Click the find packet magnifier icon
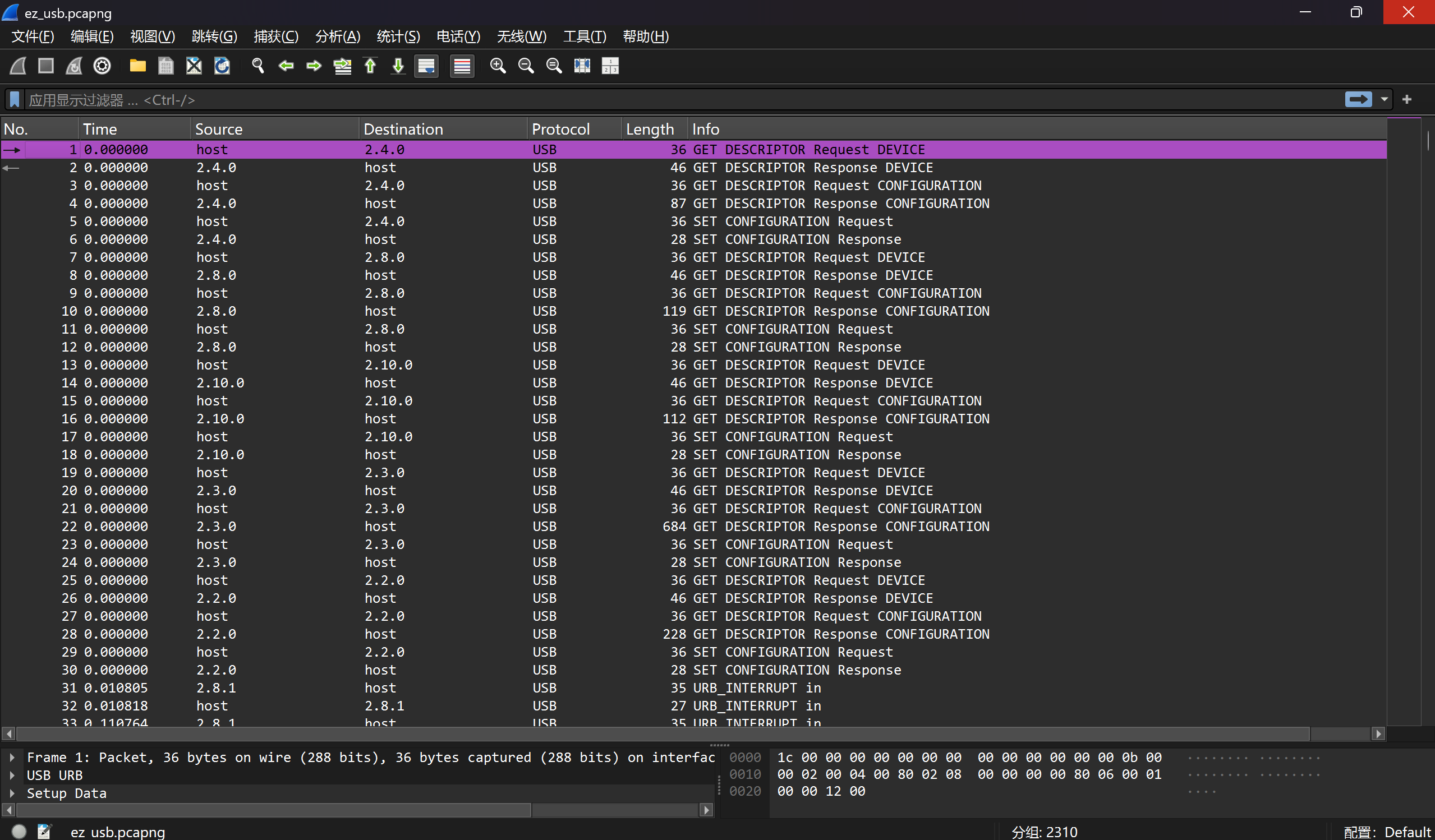This screenshot has height=840, width=1435. (x=258, y=66)
